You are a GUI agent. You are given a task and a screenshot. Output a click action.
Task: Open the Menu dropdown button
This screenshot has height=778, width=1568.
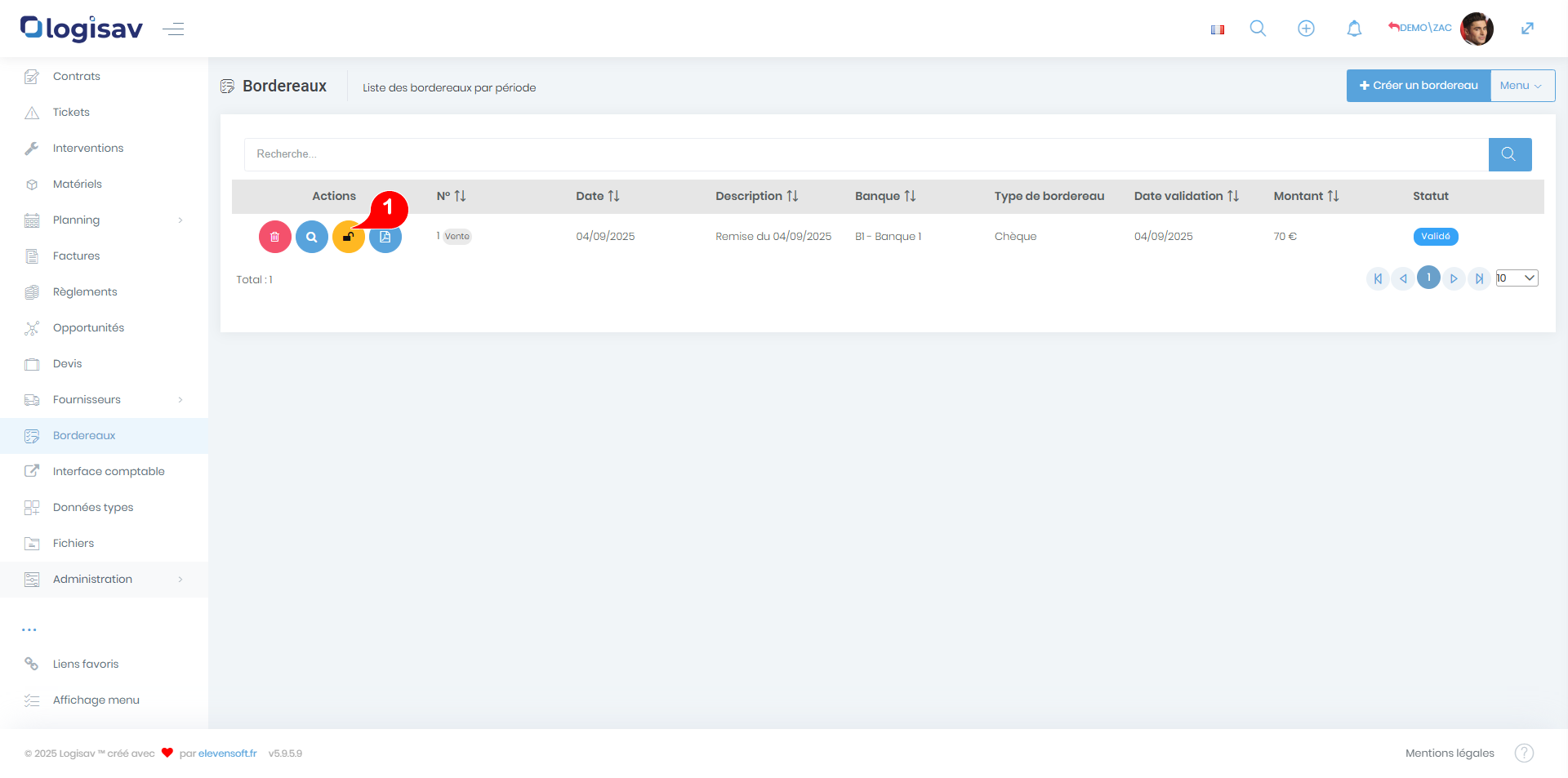(1521, 86)
